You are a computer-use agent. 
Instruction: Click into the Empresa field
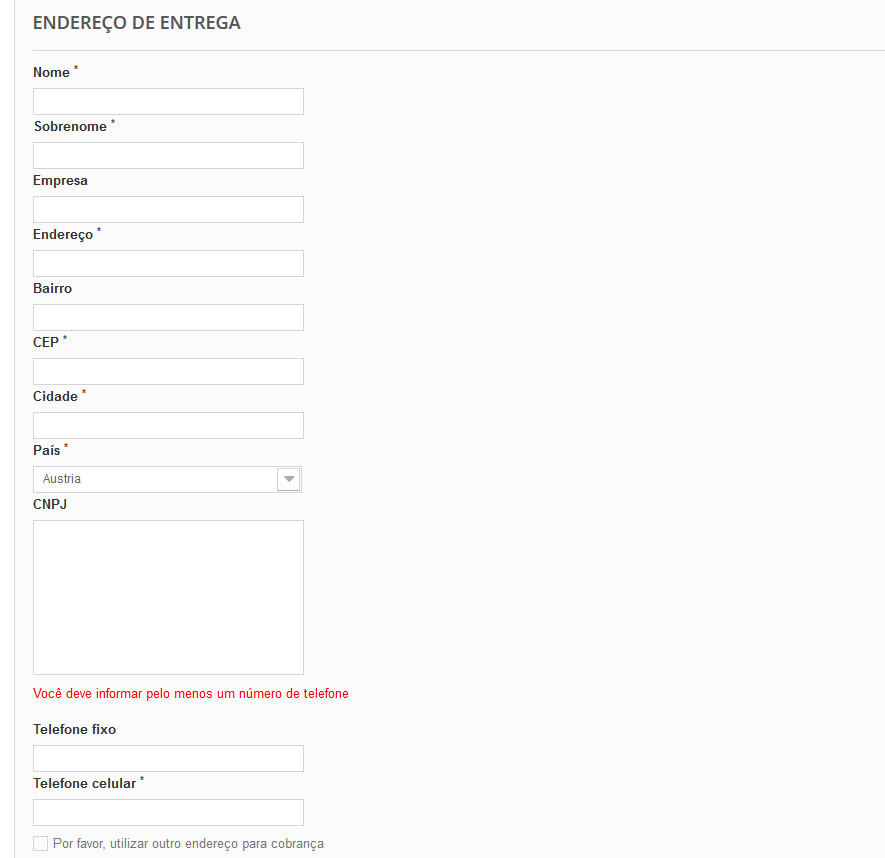[168, 209]
